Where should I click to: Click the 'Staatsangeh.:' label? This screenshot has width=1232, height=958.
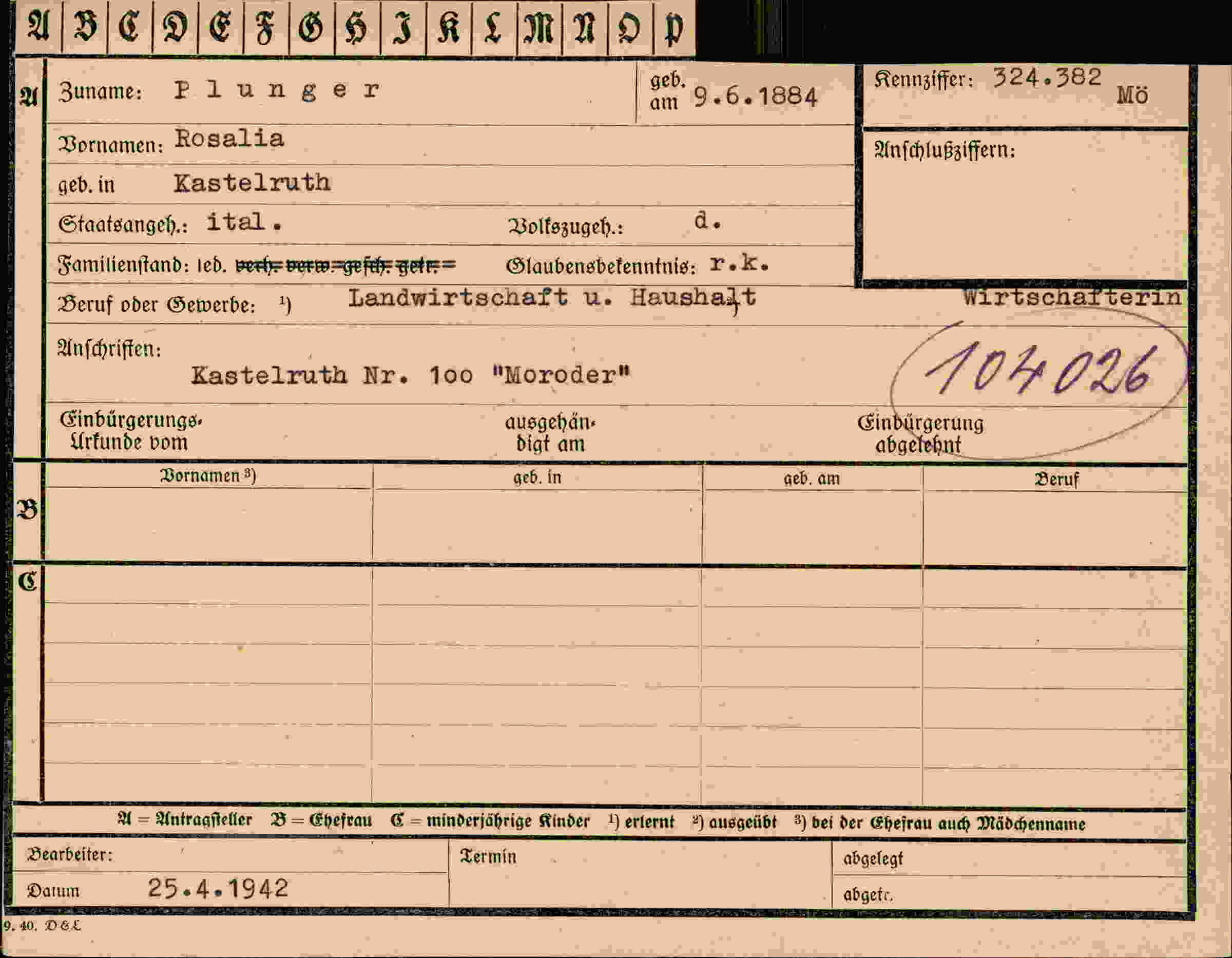tap(123, 224)
